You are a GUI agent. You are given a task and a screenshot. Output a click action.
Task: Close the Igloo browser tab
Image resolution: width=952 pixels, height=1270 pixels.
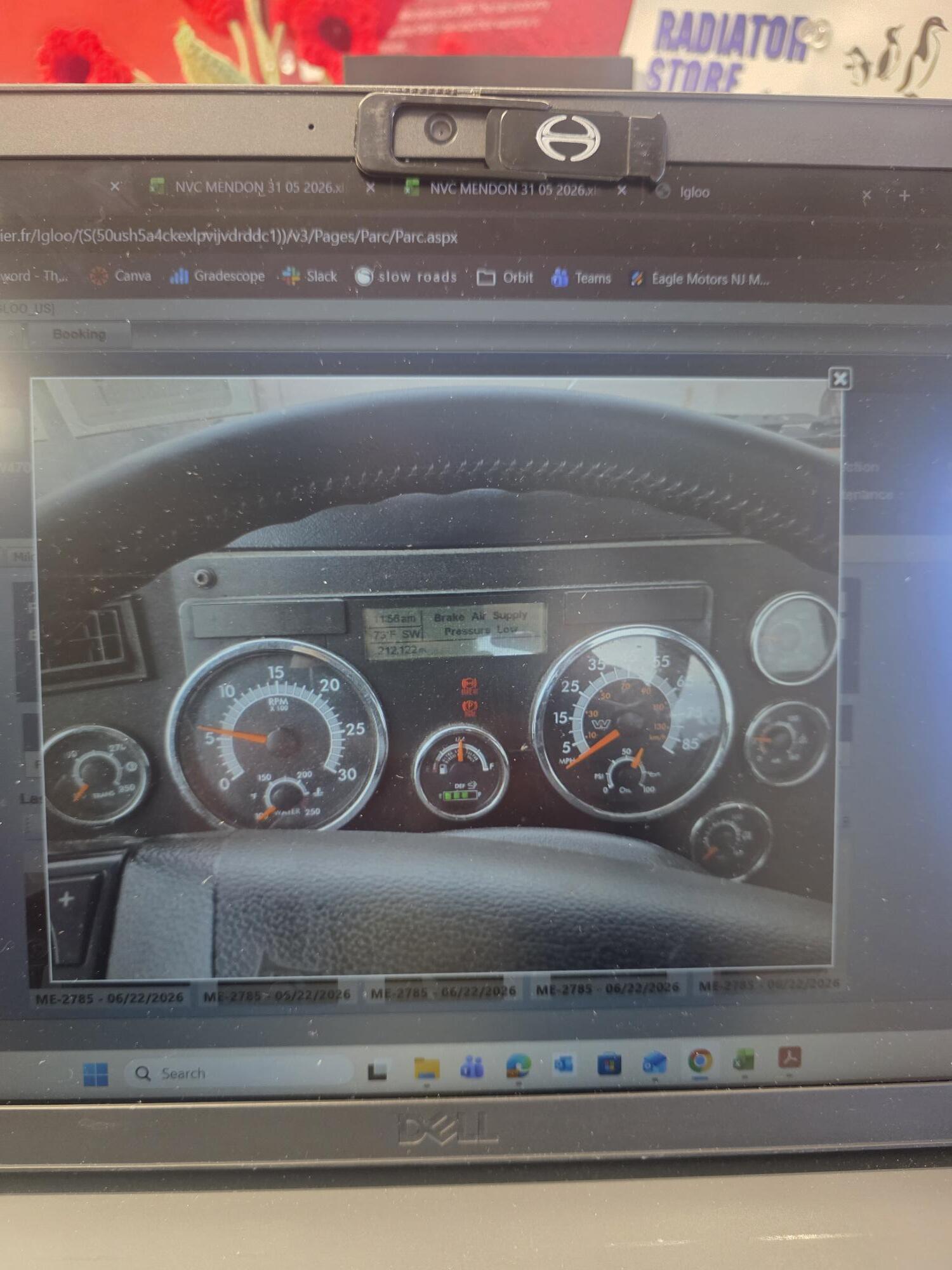[x=867, y=196]
